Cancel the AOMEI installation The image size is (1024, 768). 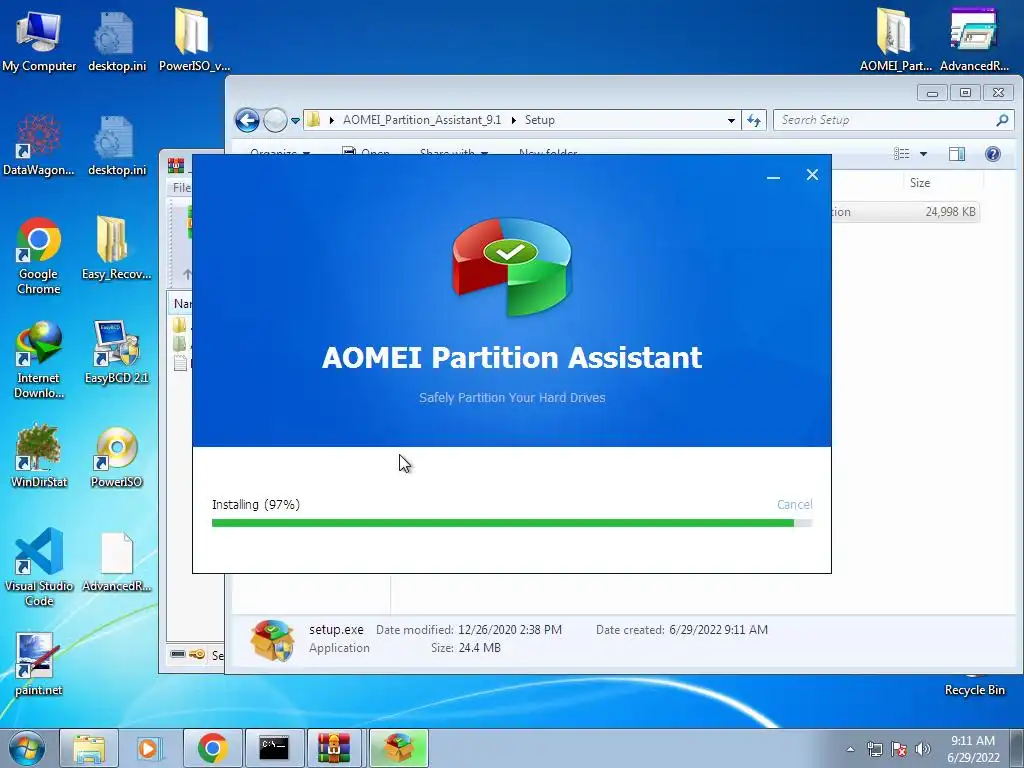tap(794, 504)
